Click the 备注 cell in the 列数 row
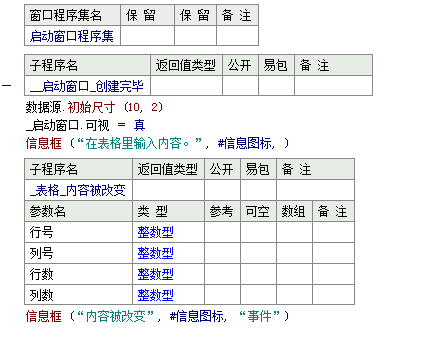 click(x=333, y=295)
